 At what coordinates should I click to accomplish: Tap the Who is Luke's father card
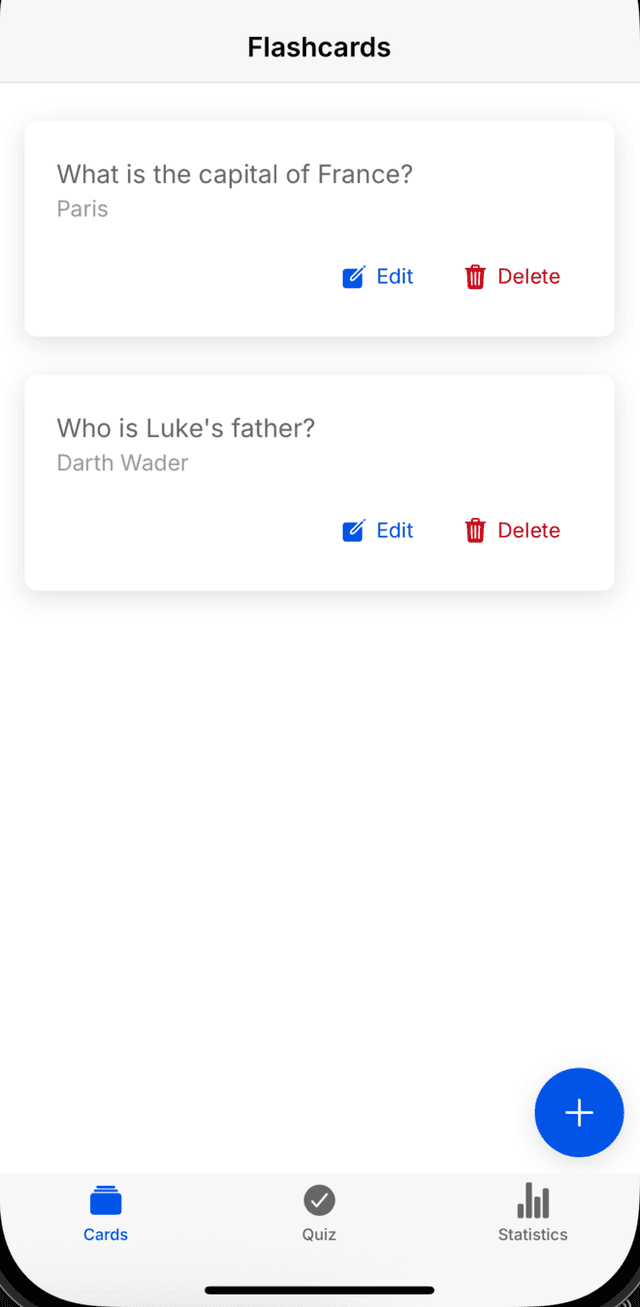186,428
